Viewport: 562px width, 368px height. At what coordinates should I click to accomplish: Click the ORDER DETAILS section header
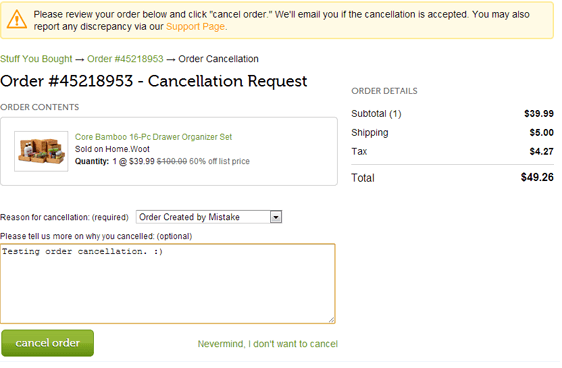pyautogui.click(x=384, y=91)
